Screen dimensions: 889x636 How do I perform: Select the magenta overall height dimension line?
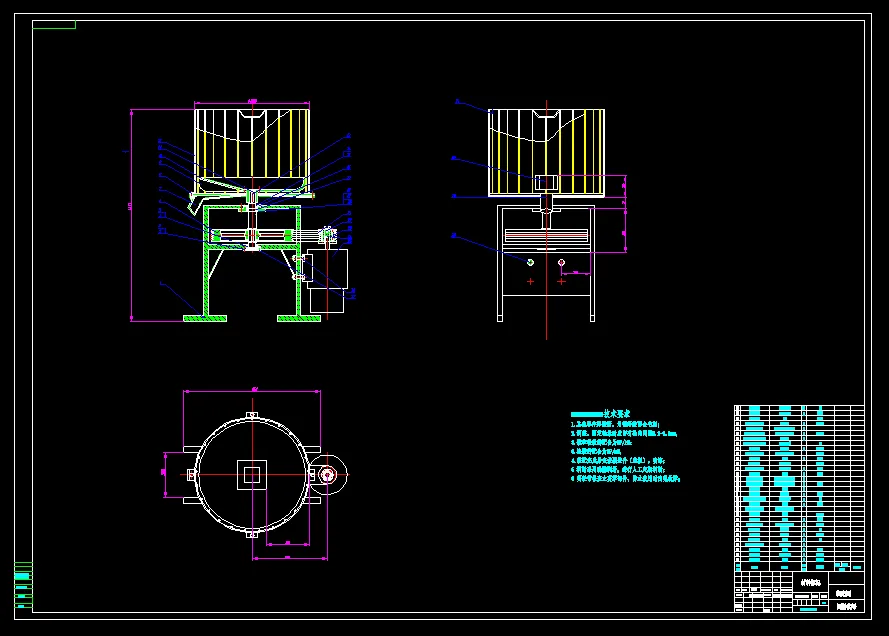(x=132, y=215)
